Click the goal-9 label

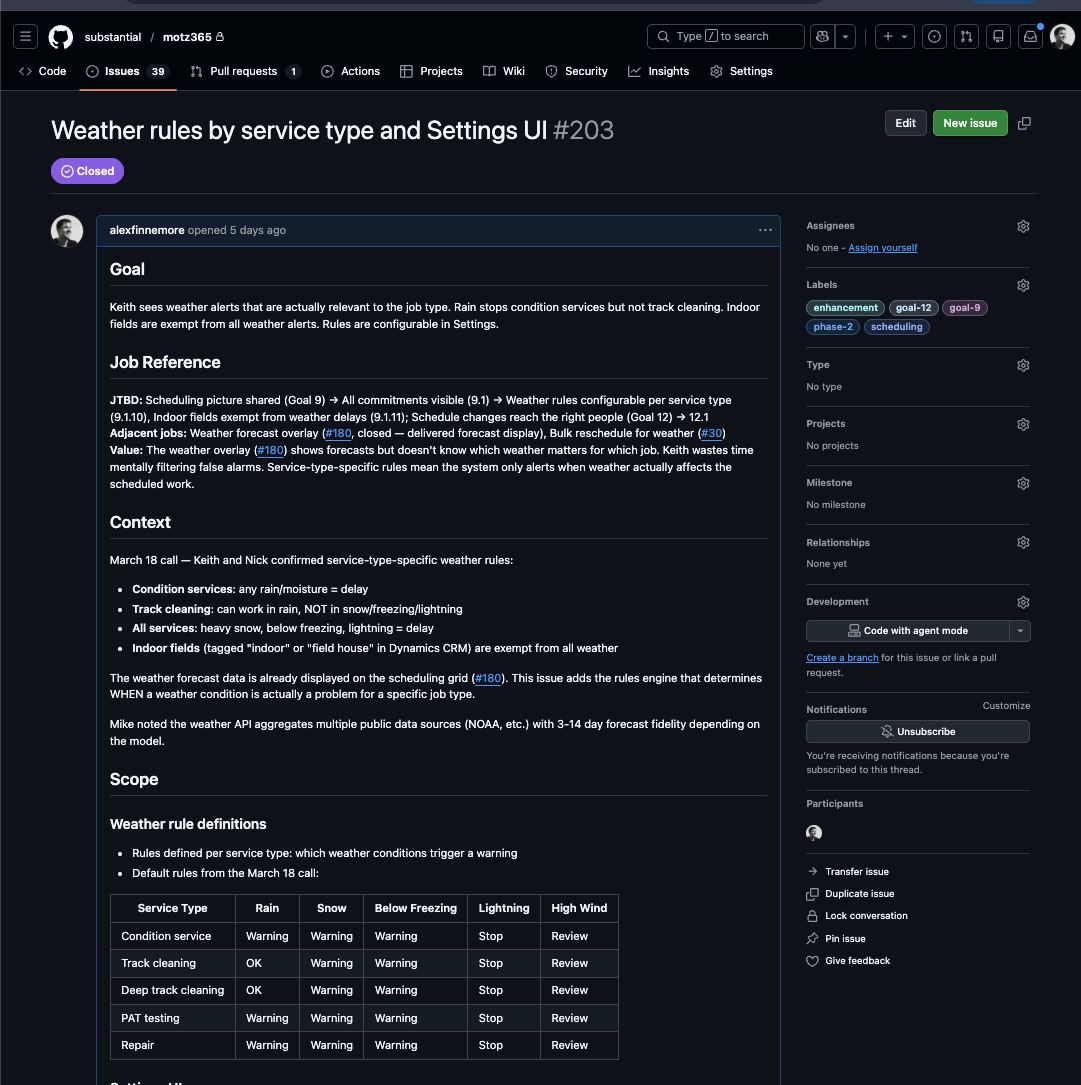964,308
